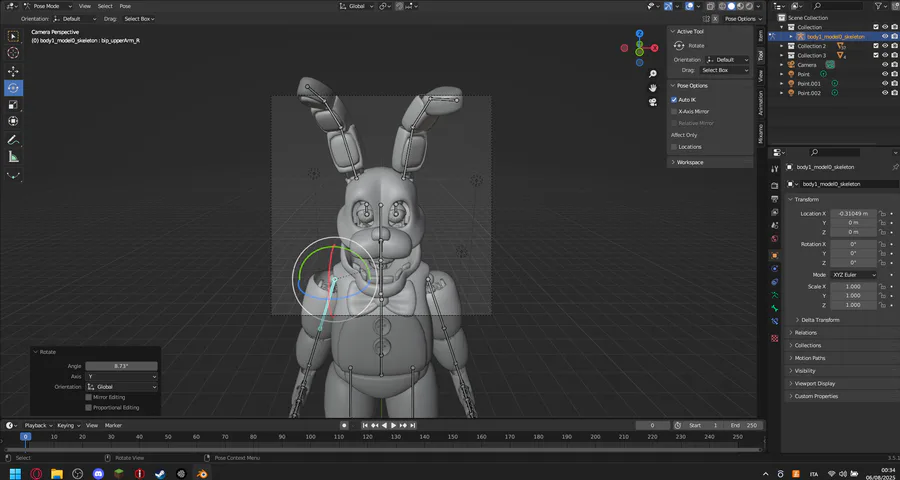This screenshot has height=480, width=900.
Task: Click the Windows Start button
Action: click(x=15, y=474)
